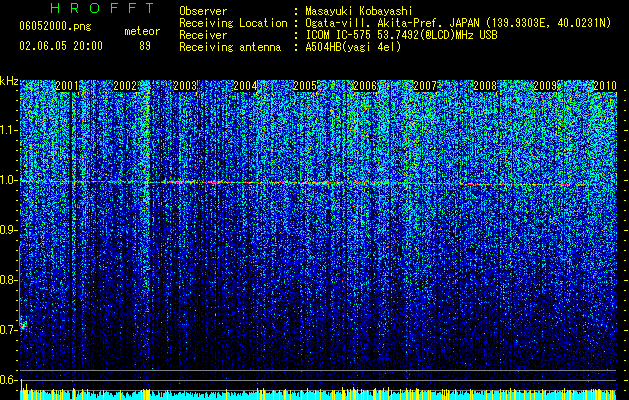629x400 pixels.
Task: Select the 2009 time marker
Action: pos(545,86)
